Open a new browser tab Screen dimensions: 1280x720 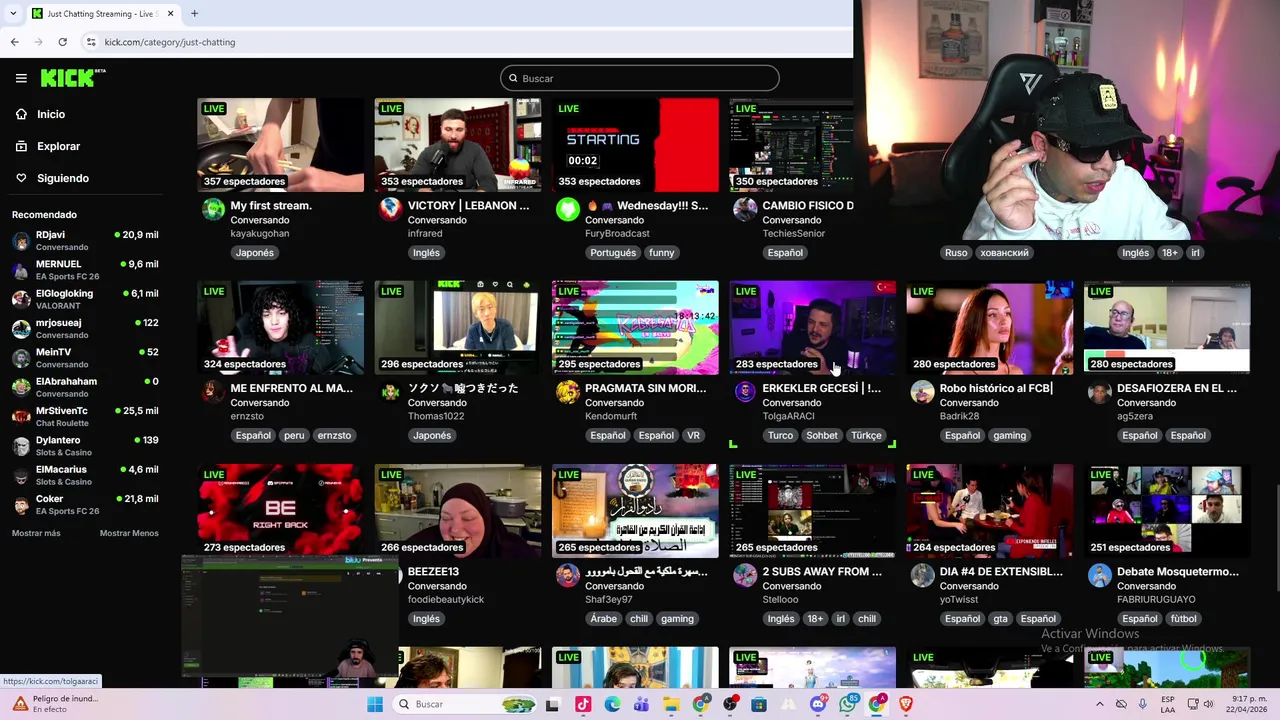point(194,14)
